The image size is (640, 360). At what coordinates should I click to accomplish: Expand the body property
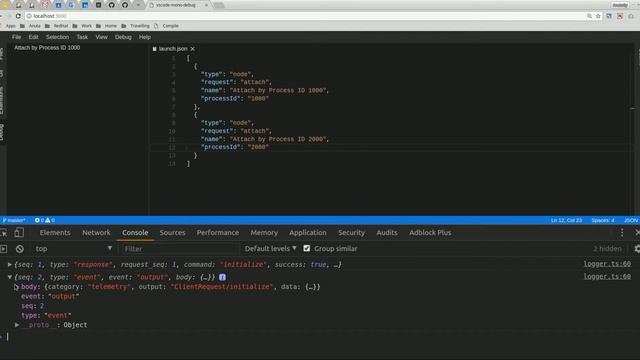(16, 287)
